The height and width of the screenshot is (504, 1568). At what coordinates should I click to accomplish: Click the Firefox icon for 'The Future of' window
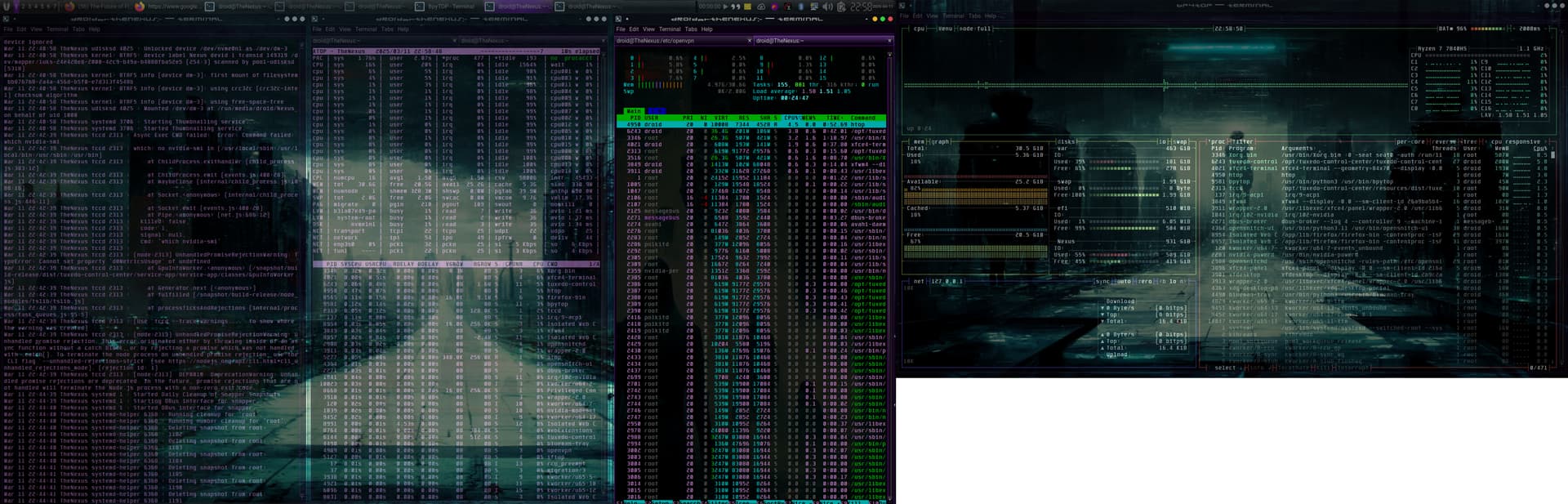pyautogui.click(x=70, y=6)
